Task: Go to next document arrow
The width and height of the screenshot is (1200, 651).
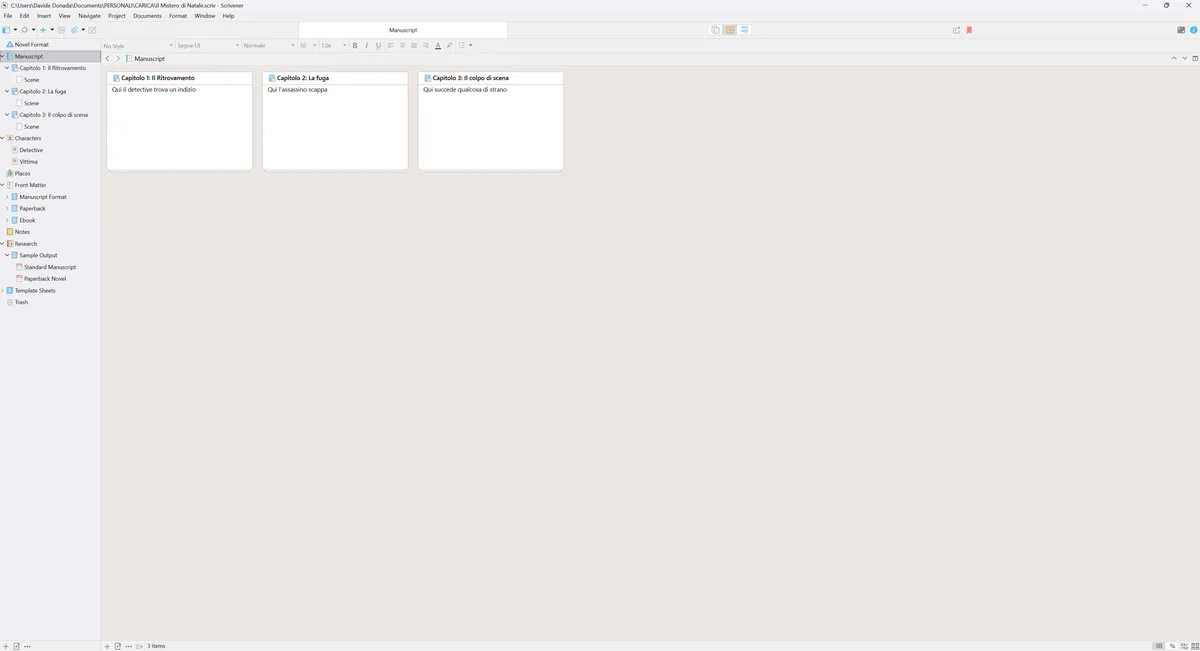Action: pos(1185,58)
